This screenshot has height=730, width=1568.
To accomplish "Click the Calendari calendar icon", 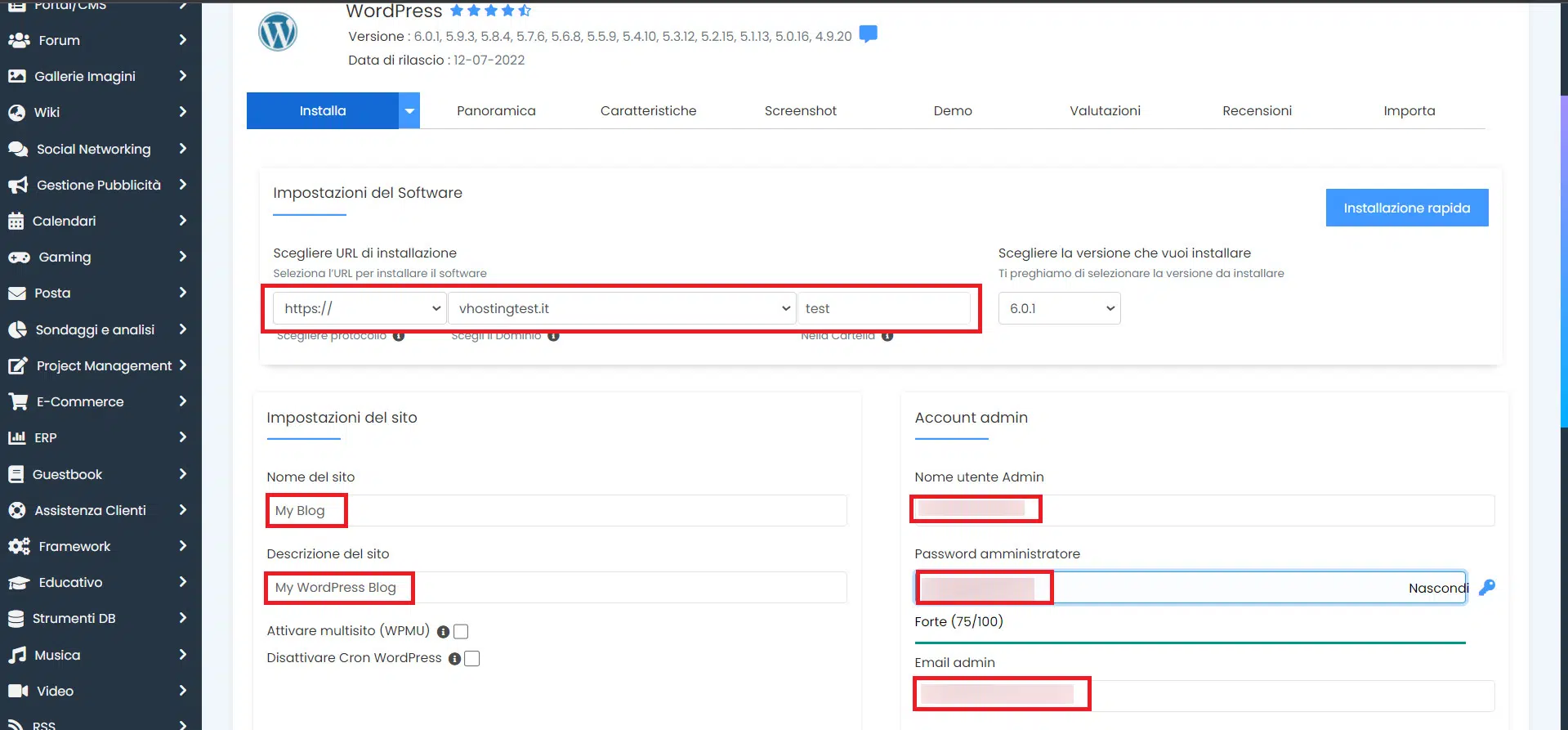I will point(16,221).
